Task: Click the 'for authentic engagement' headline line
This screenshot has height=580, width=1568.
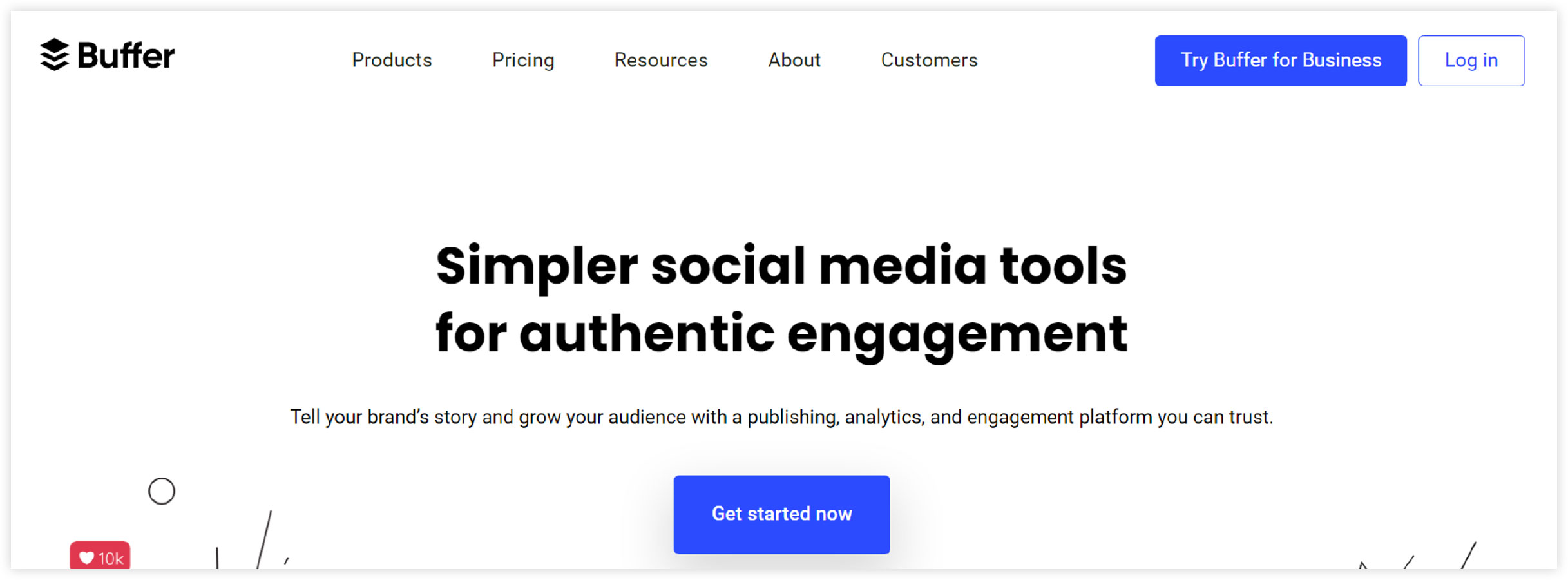Action: (781, 335)
